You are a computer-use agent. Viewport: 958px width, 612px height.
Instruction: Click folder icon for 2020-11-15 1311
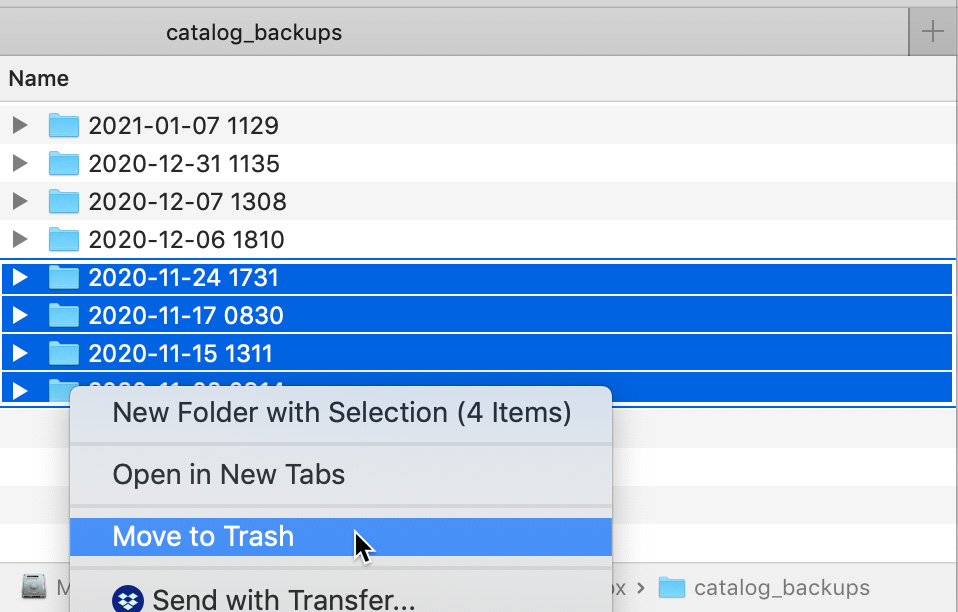coord(64,354)
